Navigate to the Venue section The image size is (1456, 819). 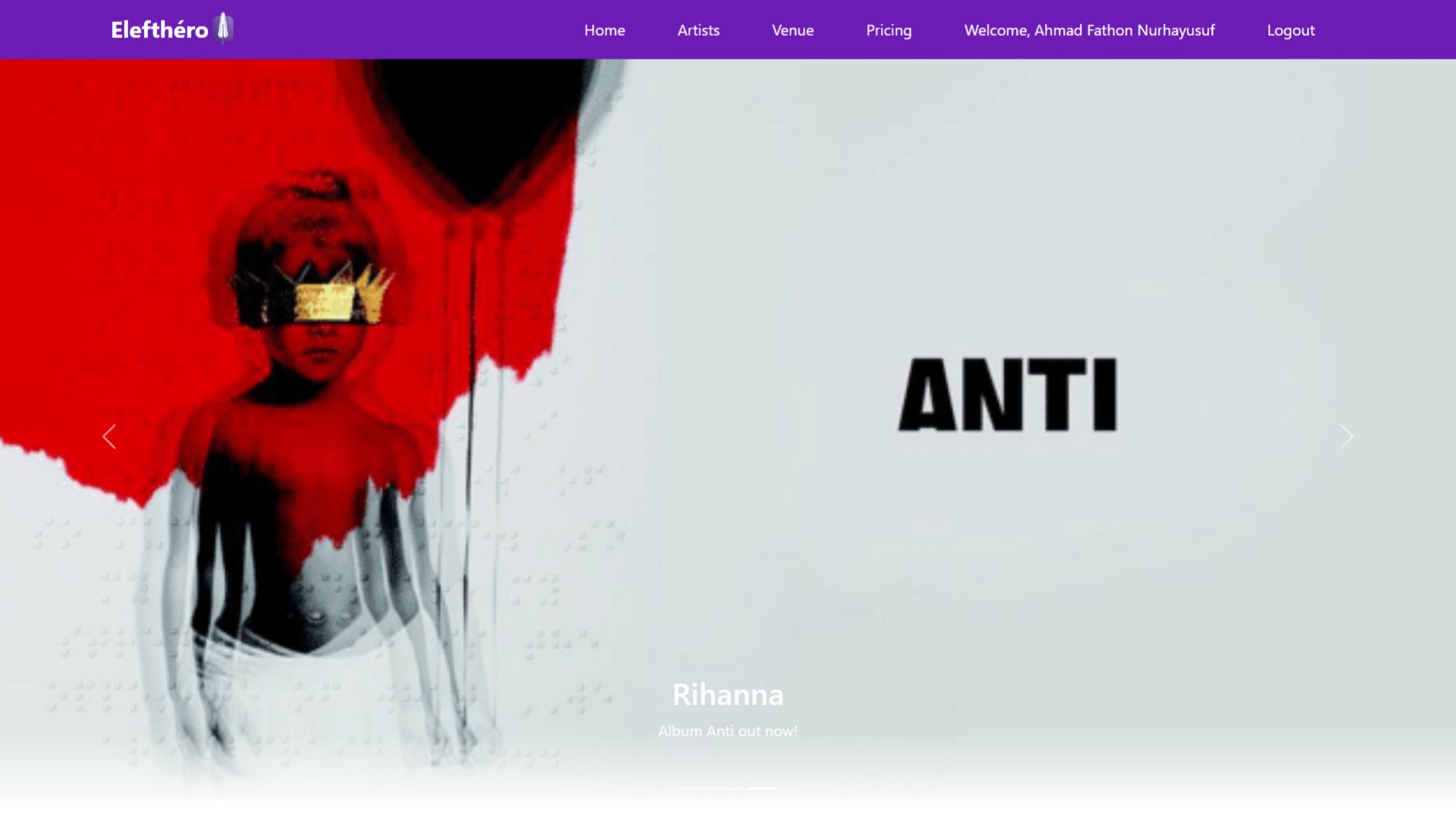[x=792, y=31]
